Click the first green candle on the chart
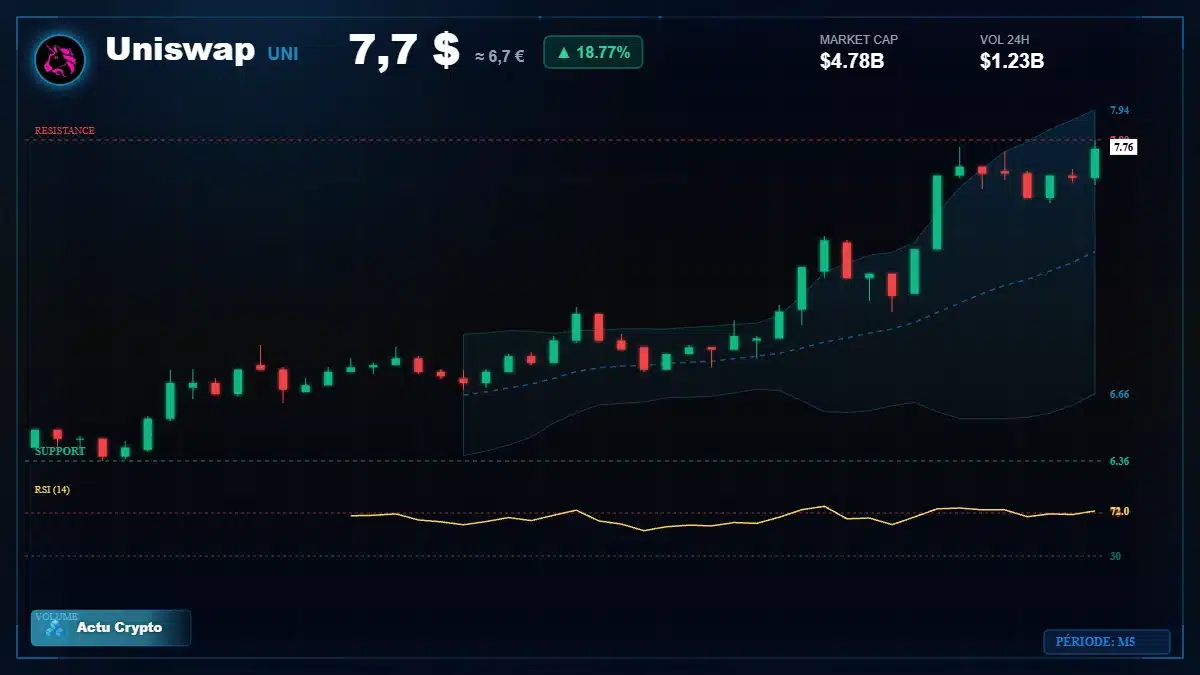1200x675 pixels. pos(35,438)
